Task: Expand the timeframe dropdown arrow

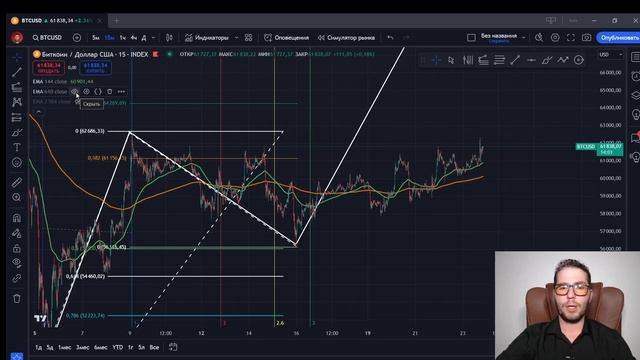Action: [153, 38]
